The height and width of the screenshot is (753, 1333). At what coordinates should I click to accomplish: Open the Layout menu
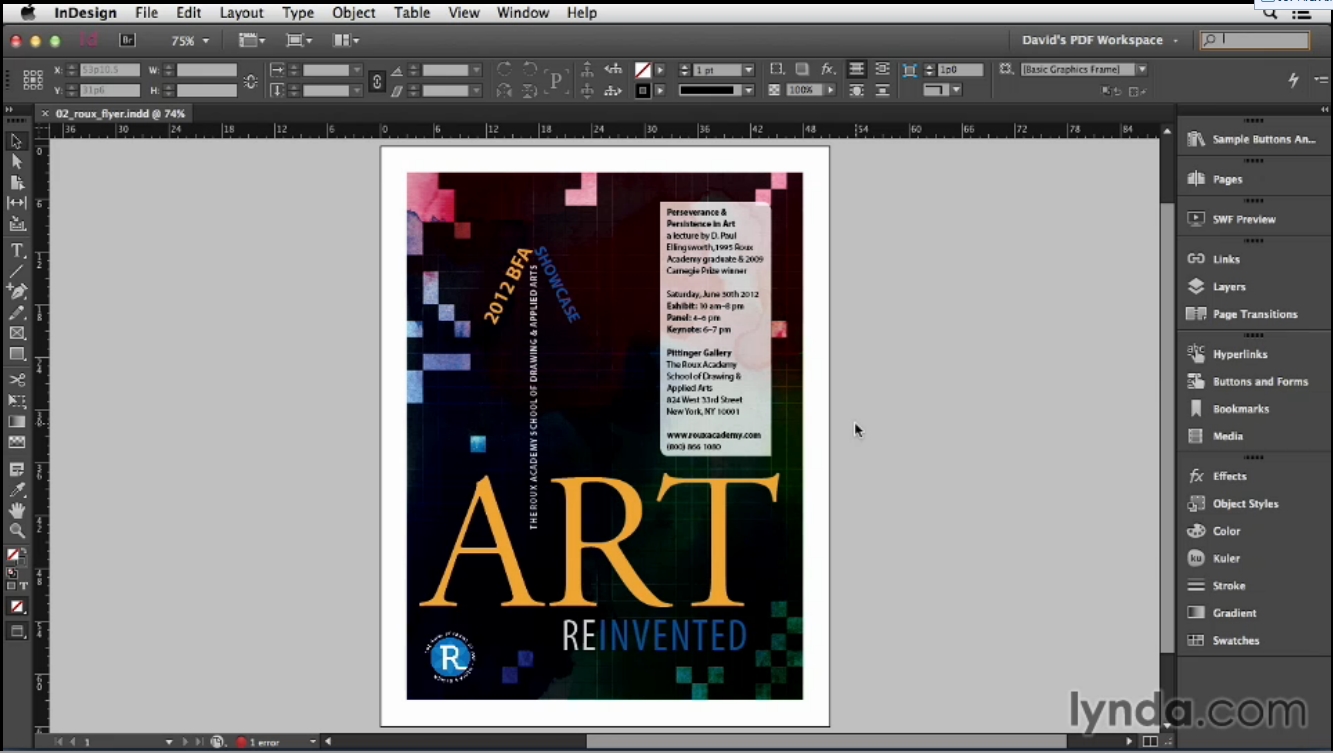(241, 13)
